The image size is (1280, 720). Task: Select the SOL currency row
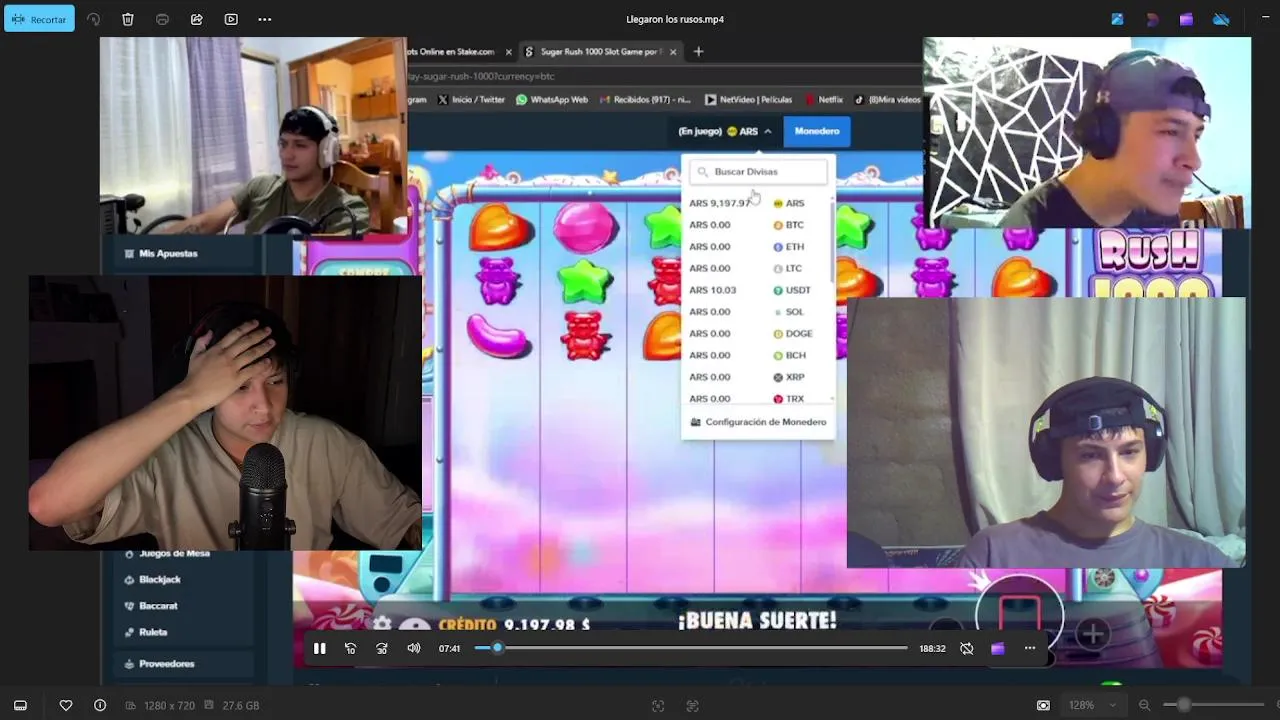tap(757, 312)
